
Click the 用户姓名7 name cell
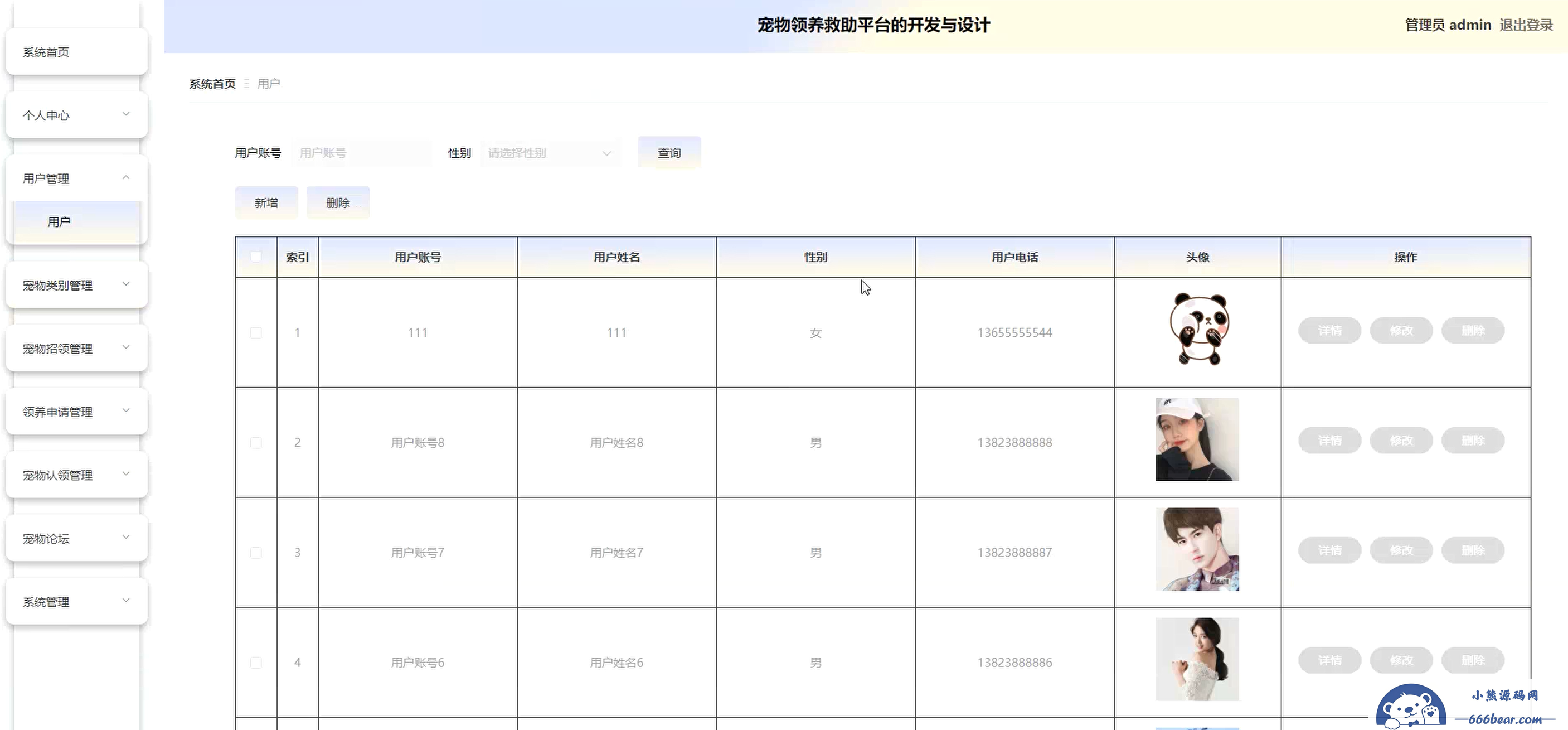(x=616, y=552)
